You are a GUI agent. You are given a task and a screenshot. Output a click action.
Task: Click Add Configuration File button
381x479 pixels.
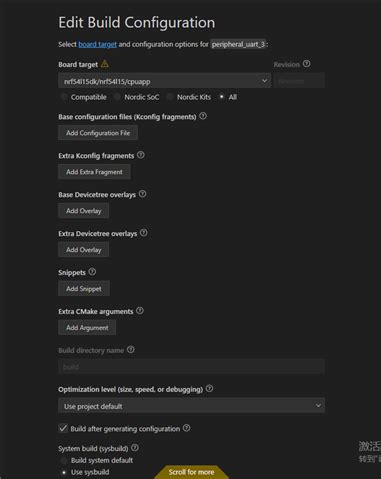[x=98, y=133]
